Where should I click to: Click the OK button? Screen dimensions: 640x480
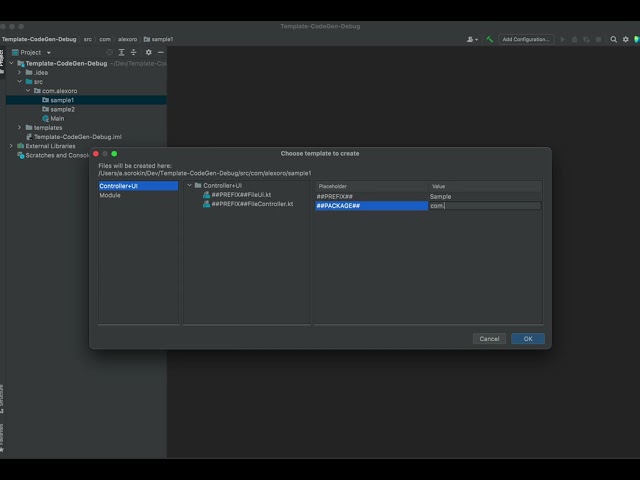(528, 339)
